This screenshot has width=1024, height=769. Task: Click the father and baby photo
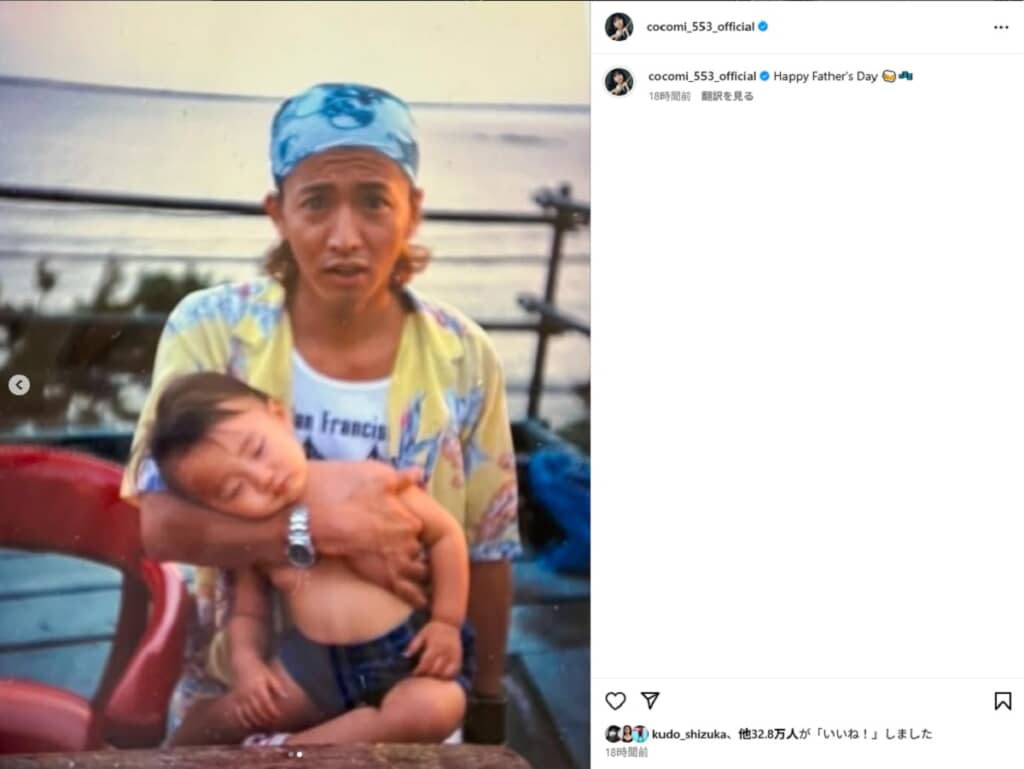coord(295,385)
